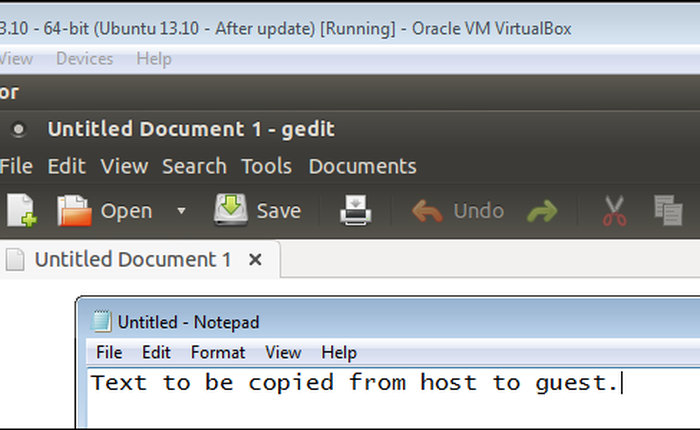The image size is (700, 430).
Task: Click the Open folder icon
Action: coord(74,210)
